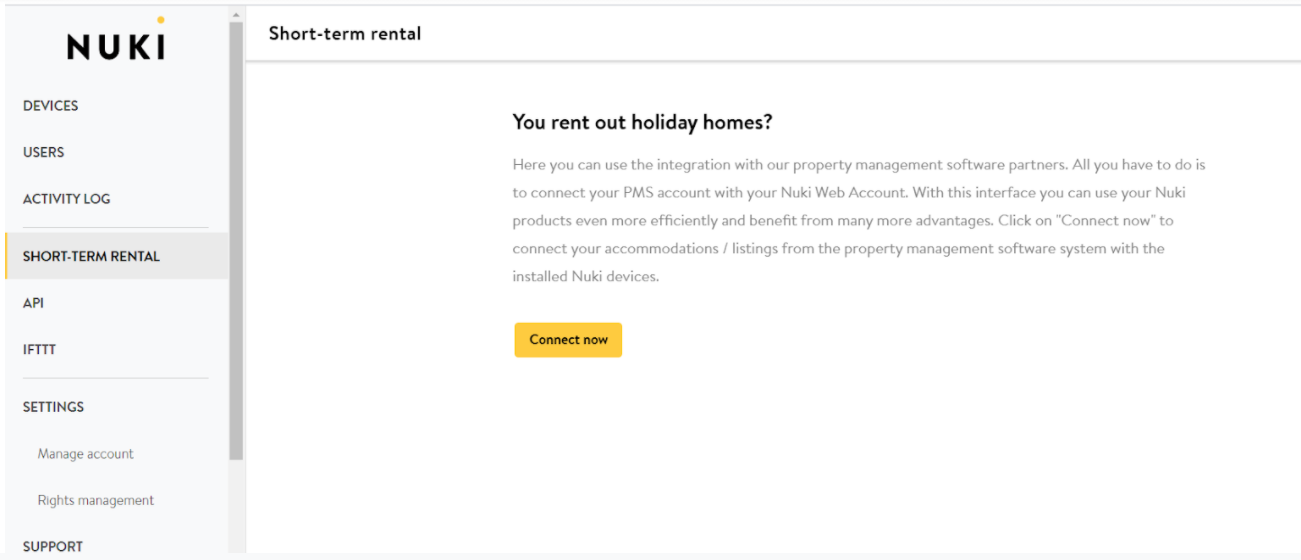Viewport: 1301px width, 560px height.
Task: Click the "You rent out holiday homes?" heading
Action: pos(642,122)
